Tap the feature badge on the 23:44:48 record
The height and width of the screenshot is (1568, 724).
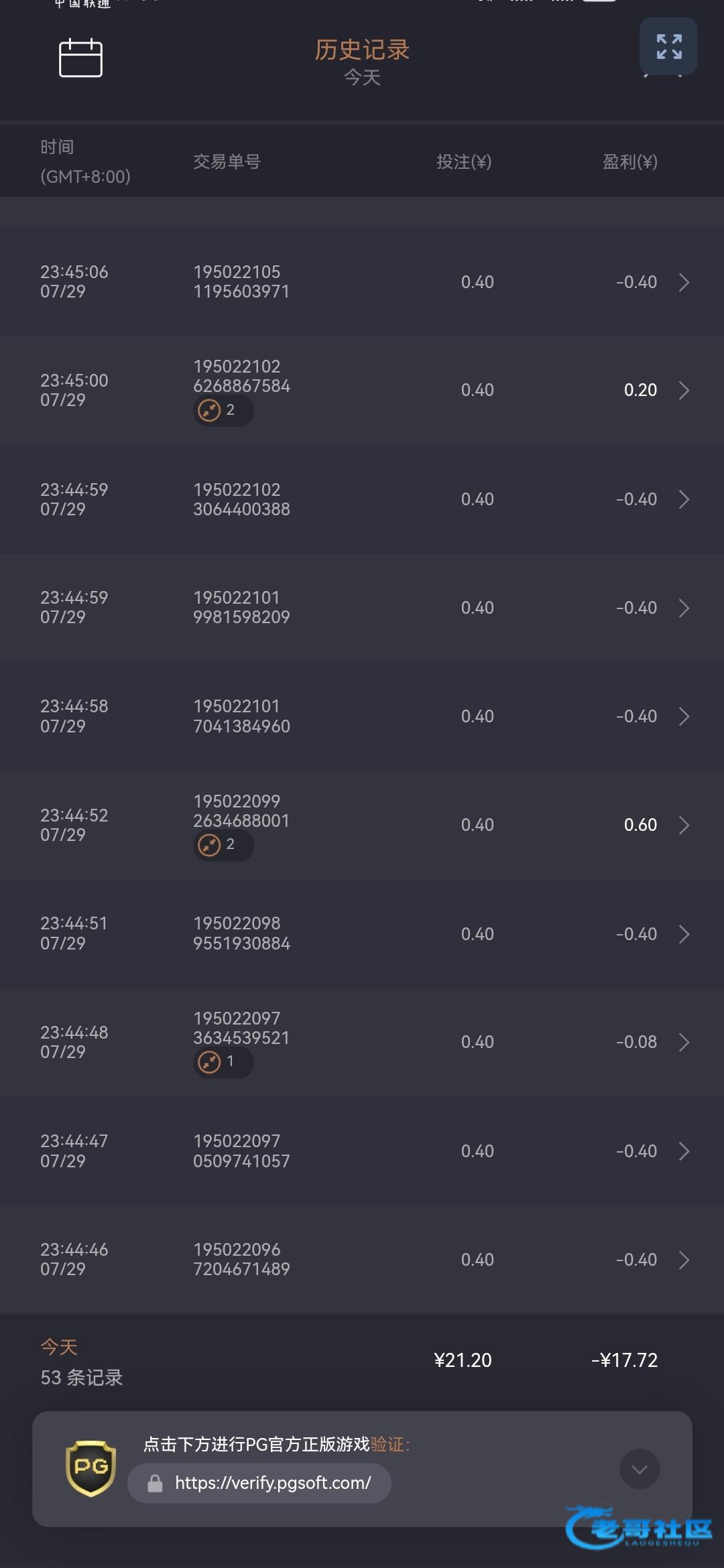pos(223,1061)
